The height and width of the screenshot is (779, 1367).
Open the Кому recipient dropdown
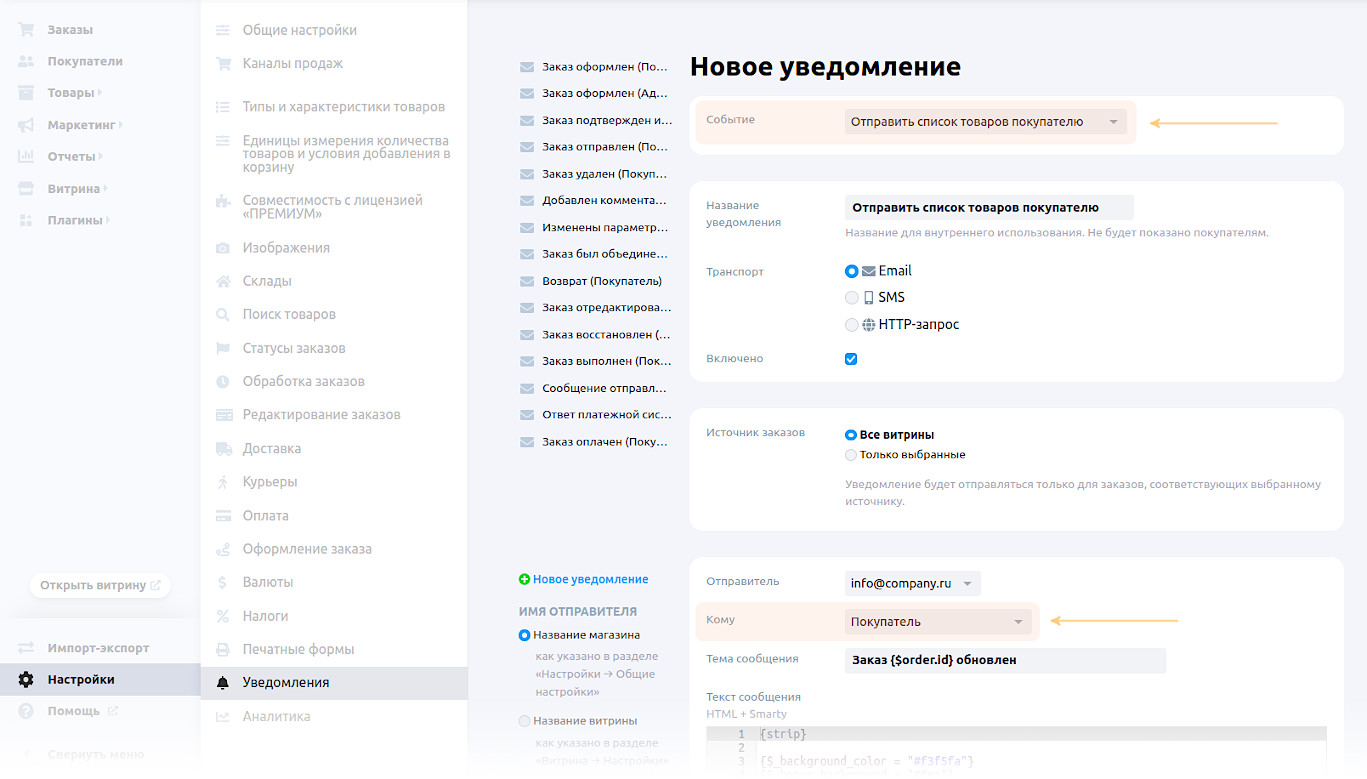(937, 622)
